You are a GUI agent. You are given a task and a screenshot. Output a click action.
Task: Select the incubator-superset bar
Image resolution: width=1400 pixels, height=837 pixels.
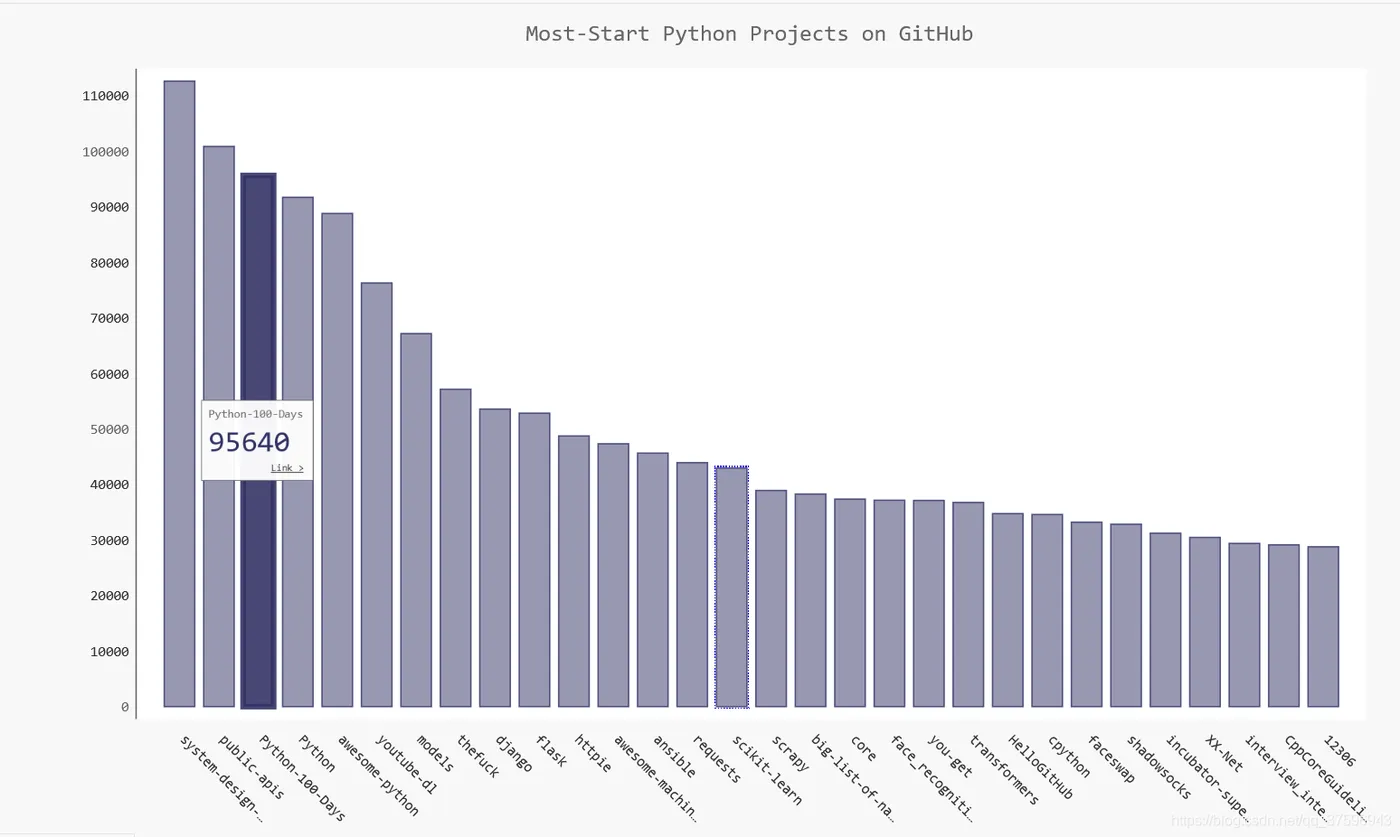(x=1165, y=620)
